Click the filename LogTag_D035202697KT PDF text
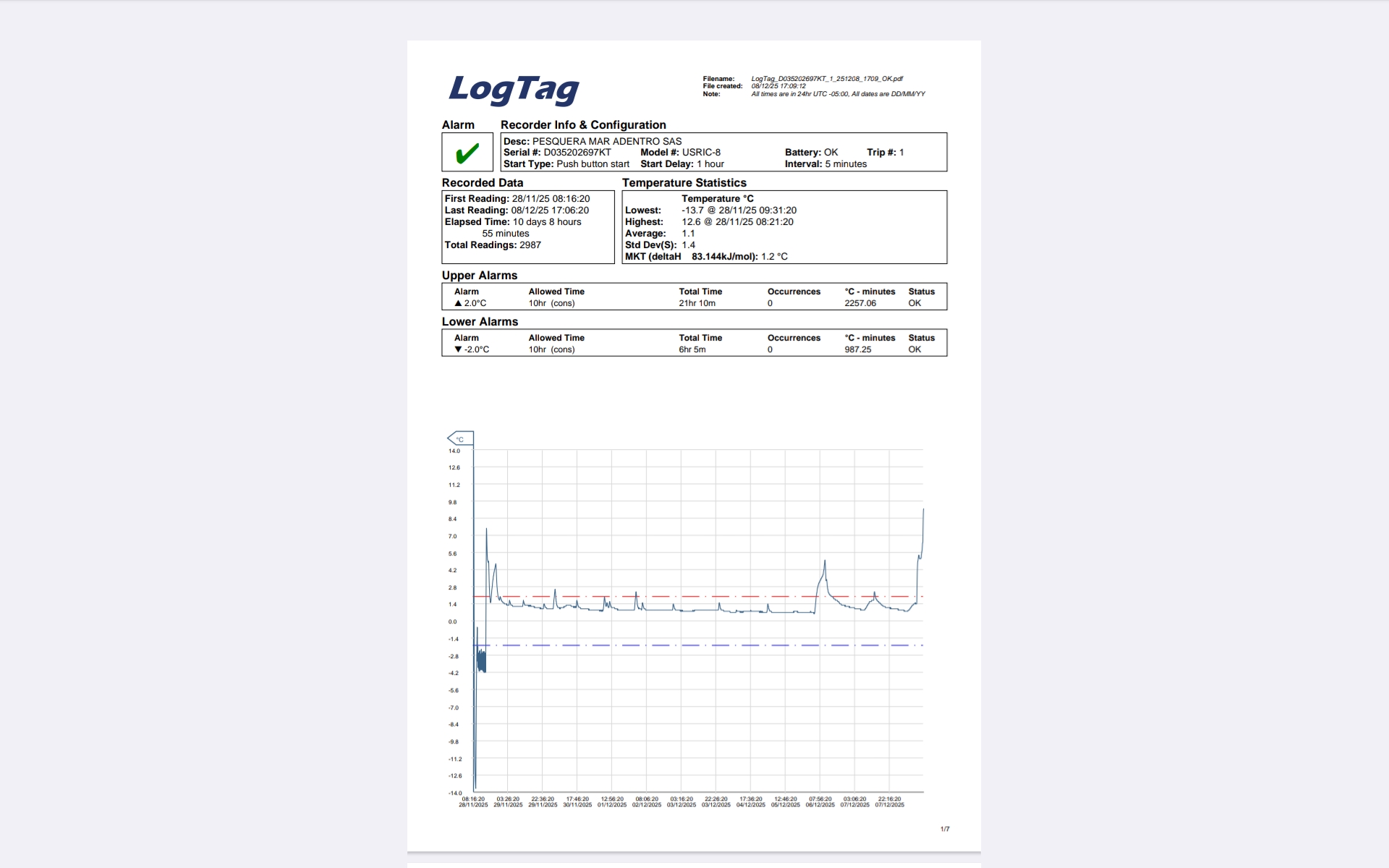This screenshot has width=1389, height=868. click(827, 79)
